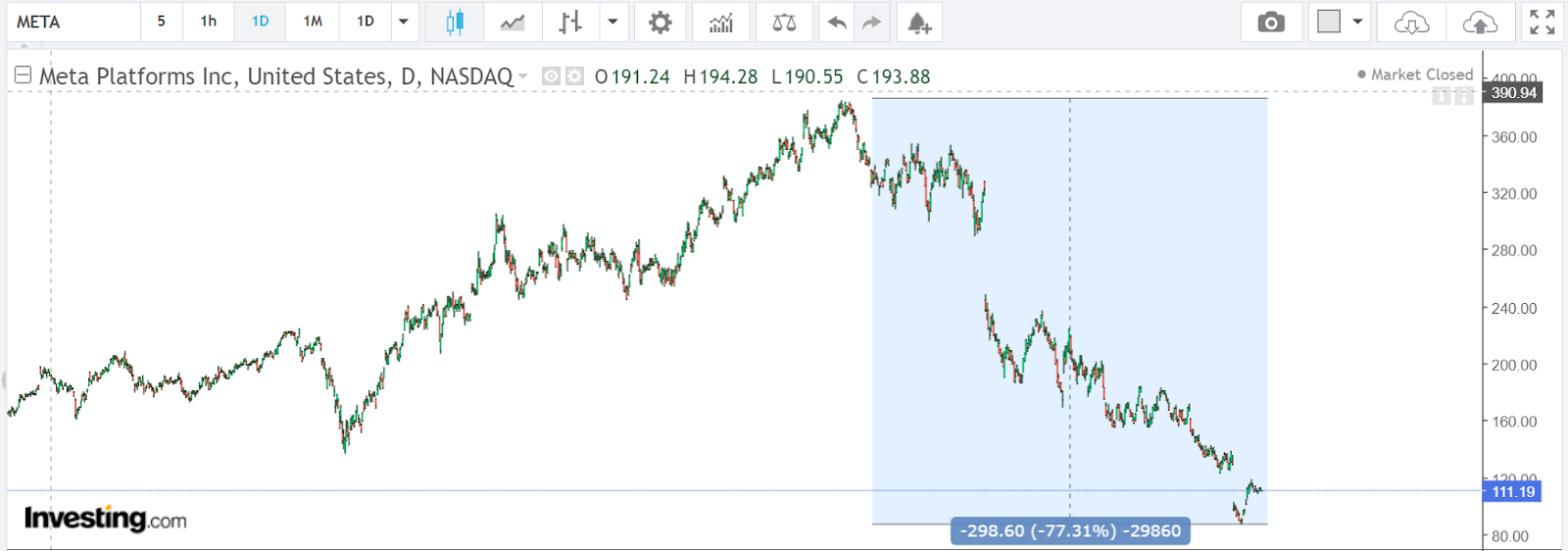Expand the chart style dropdown arrow
Viewport: 1568px width, 551px height.
[612, 22]
